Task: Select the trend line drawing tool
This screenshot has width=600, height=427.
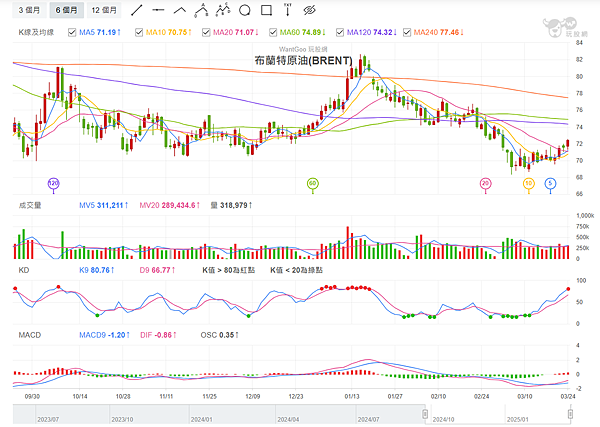Action: (137, 10)
